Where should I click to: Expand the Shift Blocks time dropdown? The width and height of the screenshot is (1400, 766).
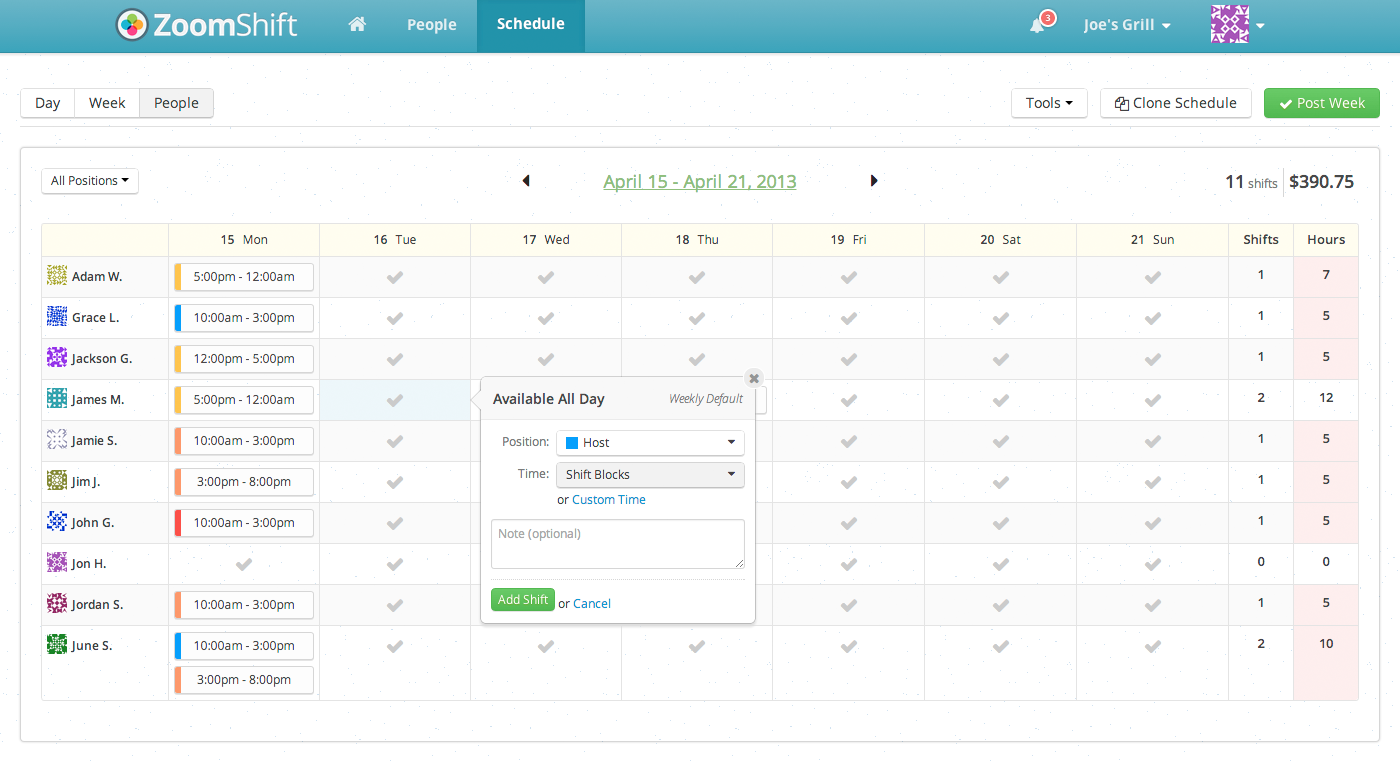tap(650, 475)
